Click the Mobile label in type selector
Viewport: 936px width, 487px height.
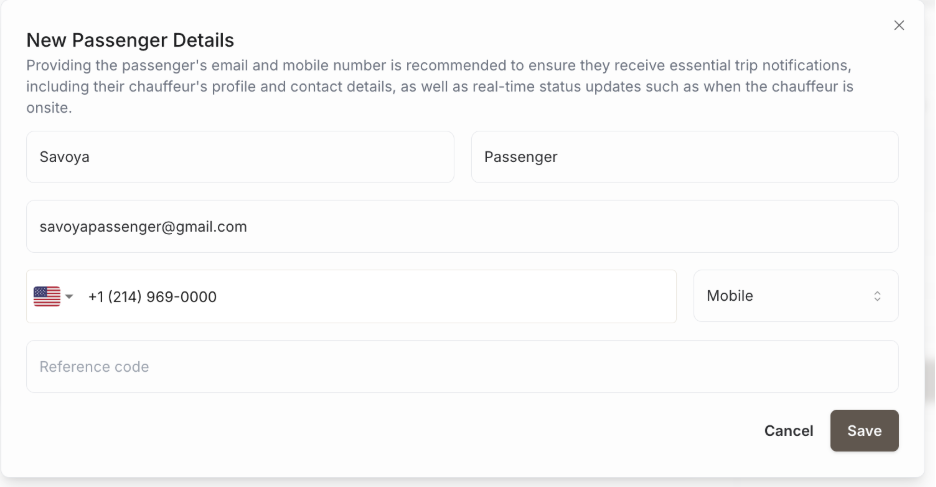[730, 296]
